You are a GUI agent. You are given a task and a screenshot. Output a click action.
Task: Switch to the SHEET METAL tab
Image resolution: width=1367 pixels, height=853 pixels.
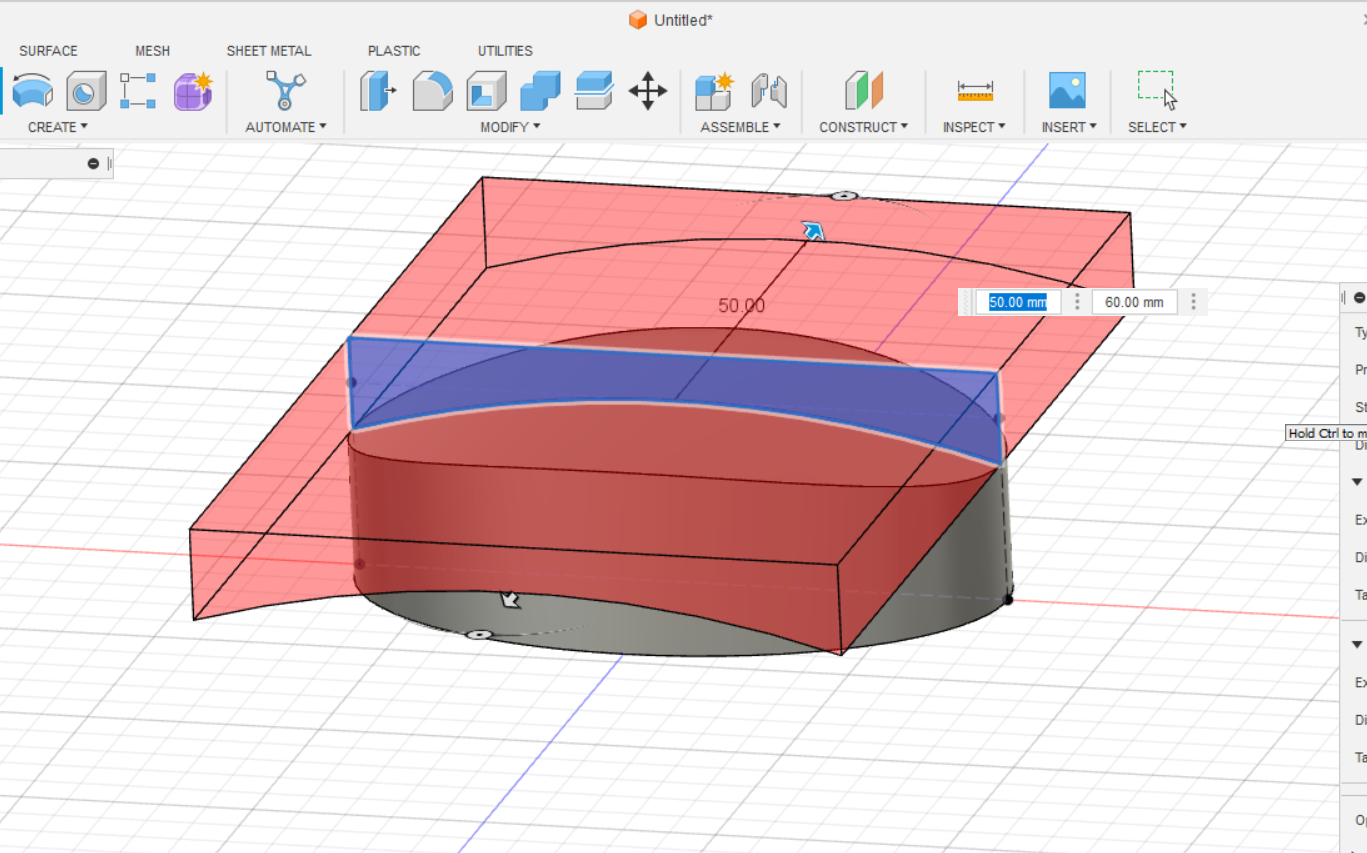[269, 51]
